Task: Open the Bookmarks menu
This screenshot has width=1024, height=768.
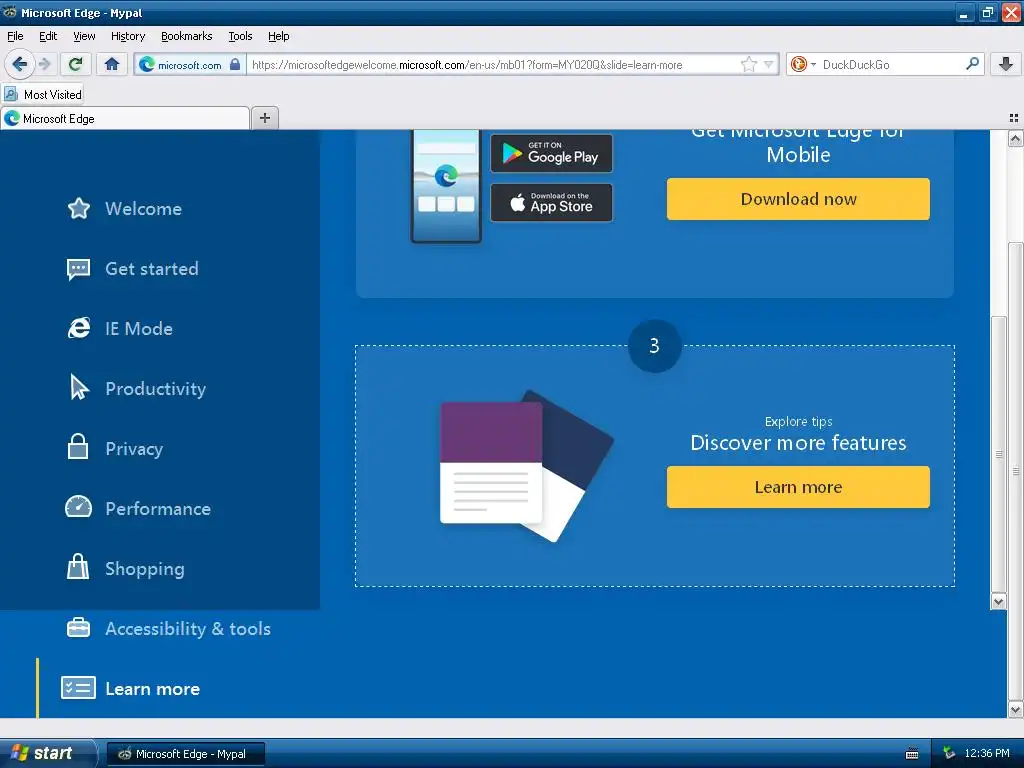Action: point(186,36)
